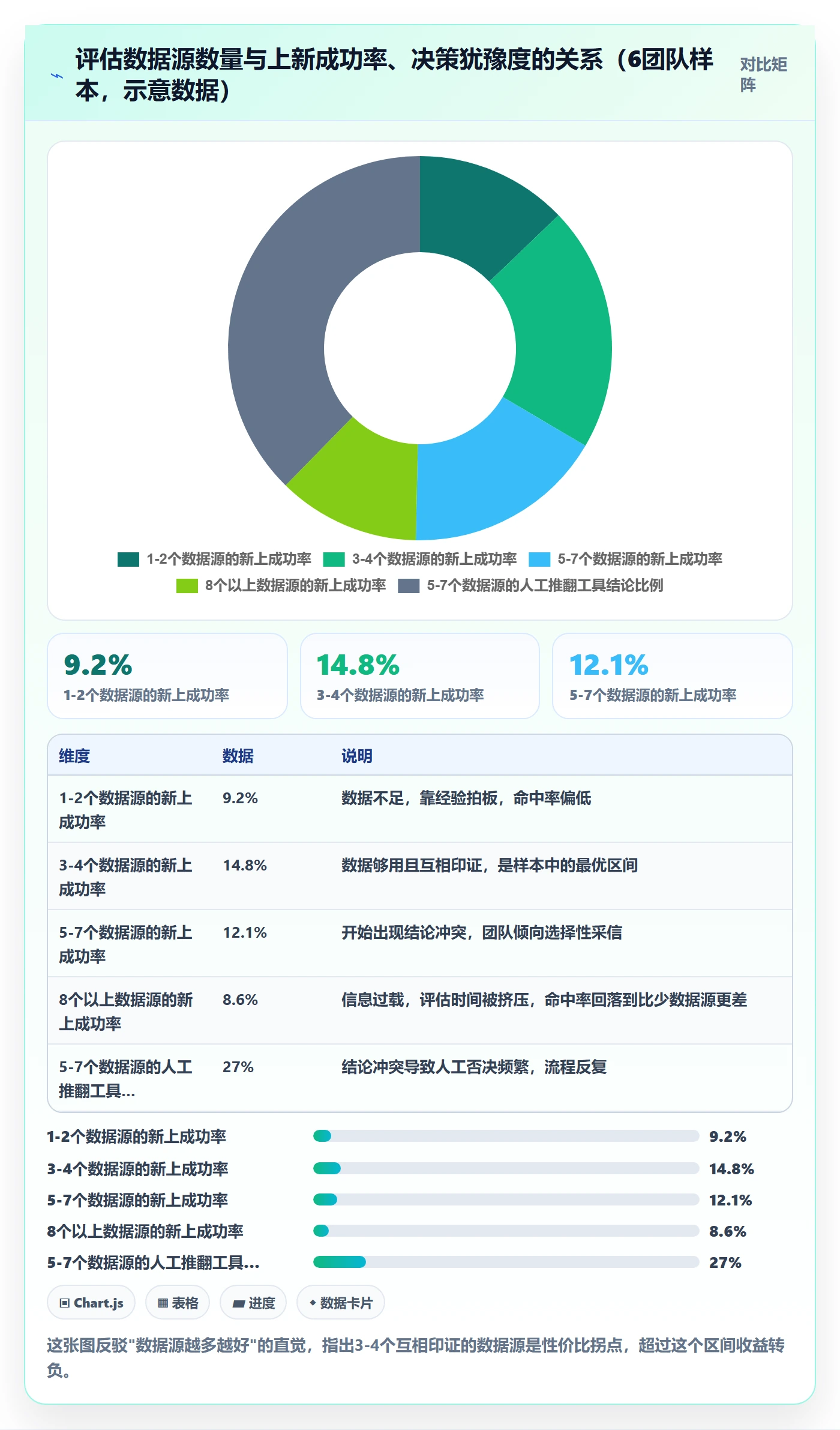Click the progress bar showing 12.1%
The image size is (840, 1430).
click(x=506, y=1199)
